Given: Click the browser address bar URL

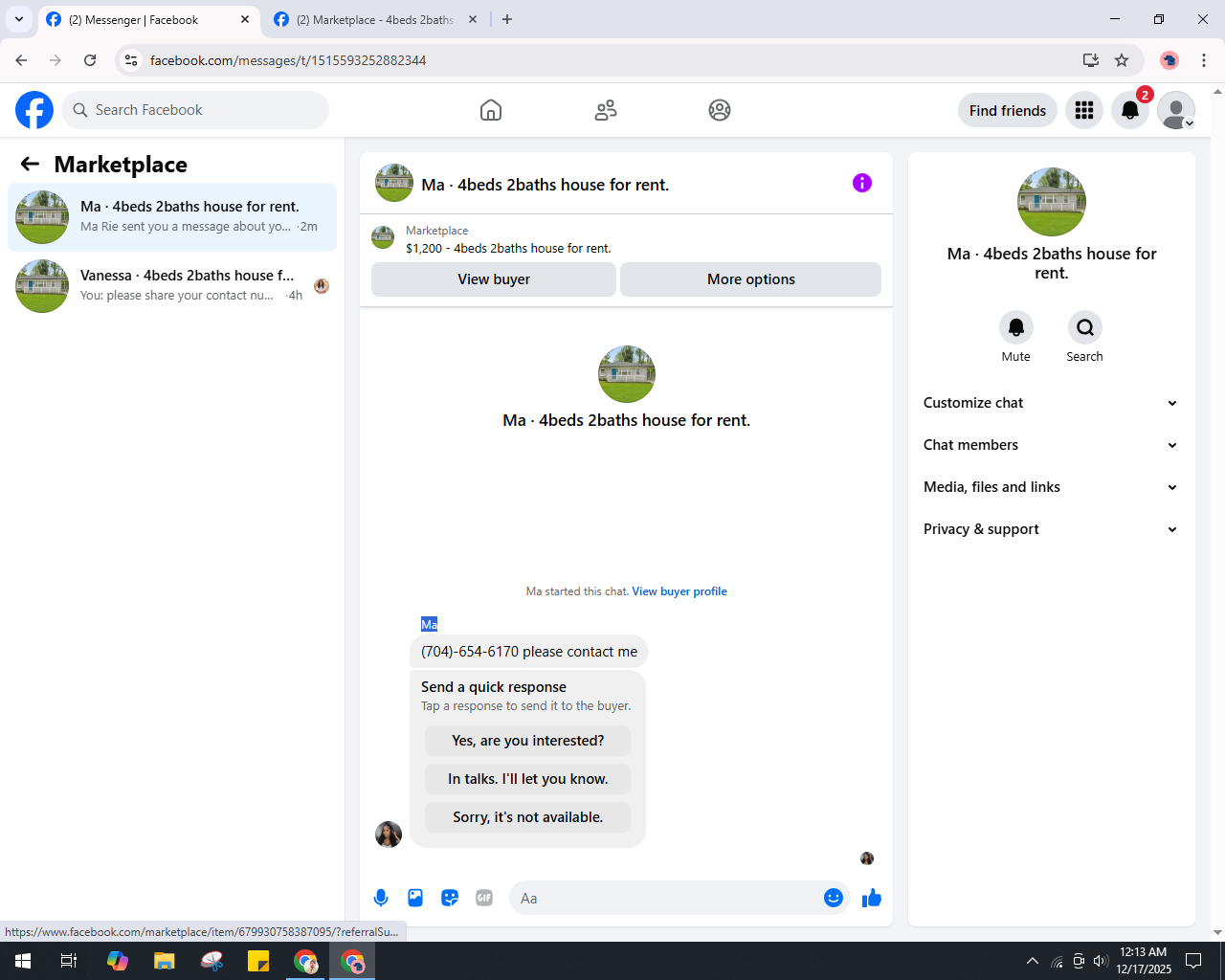Looking at the screenshot, I should [x=288, y=60].
